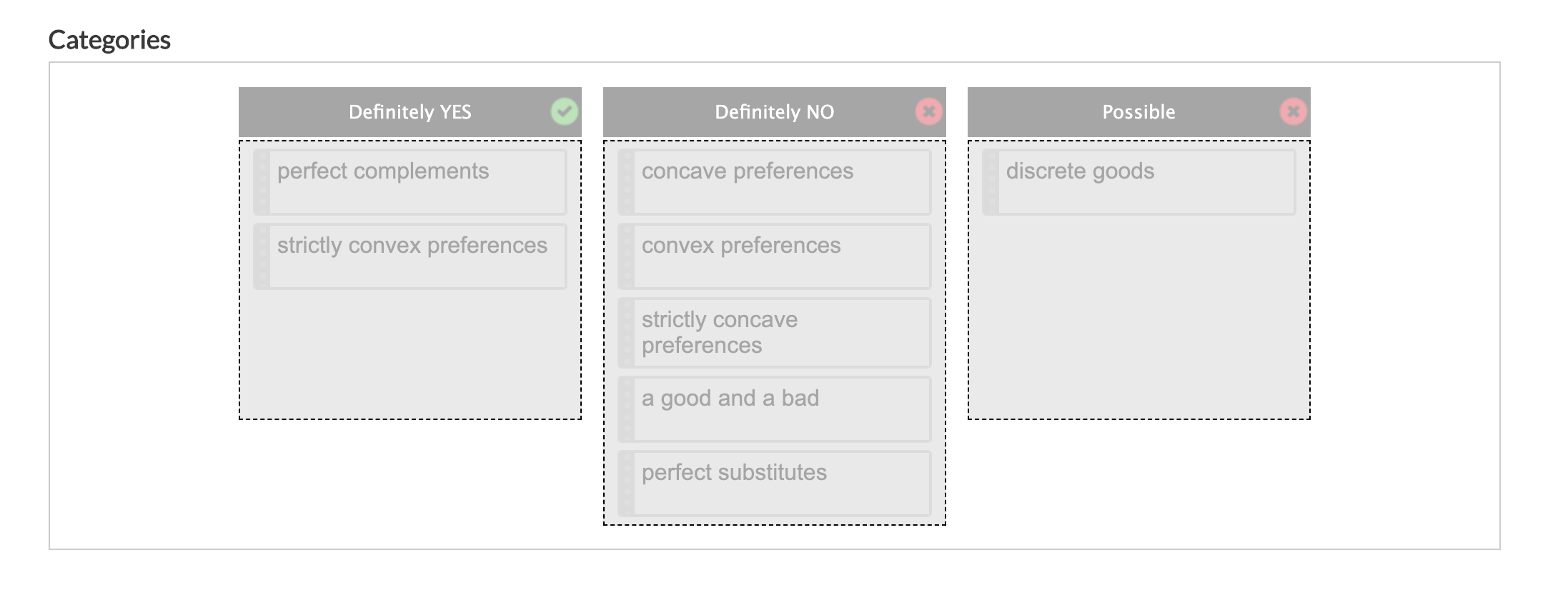1568x610 pixels.
Task: Click the empty drop zone below 'discrete goods'
Action: (x=1139, y=314)
